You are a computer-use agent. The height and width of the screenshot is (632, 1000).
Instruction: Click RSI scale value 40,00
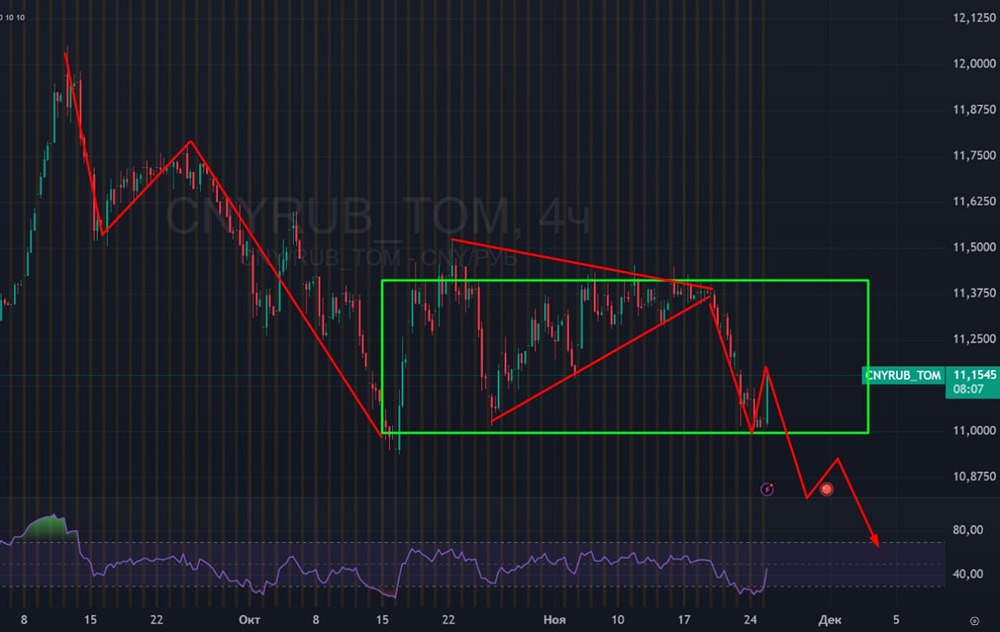(967, 574)
